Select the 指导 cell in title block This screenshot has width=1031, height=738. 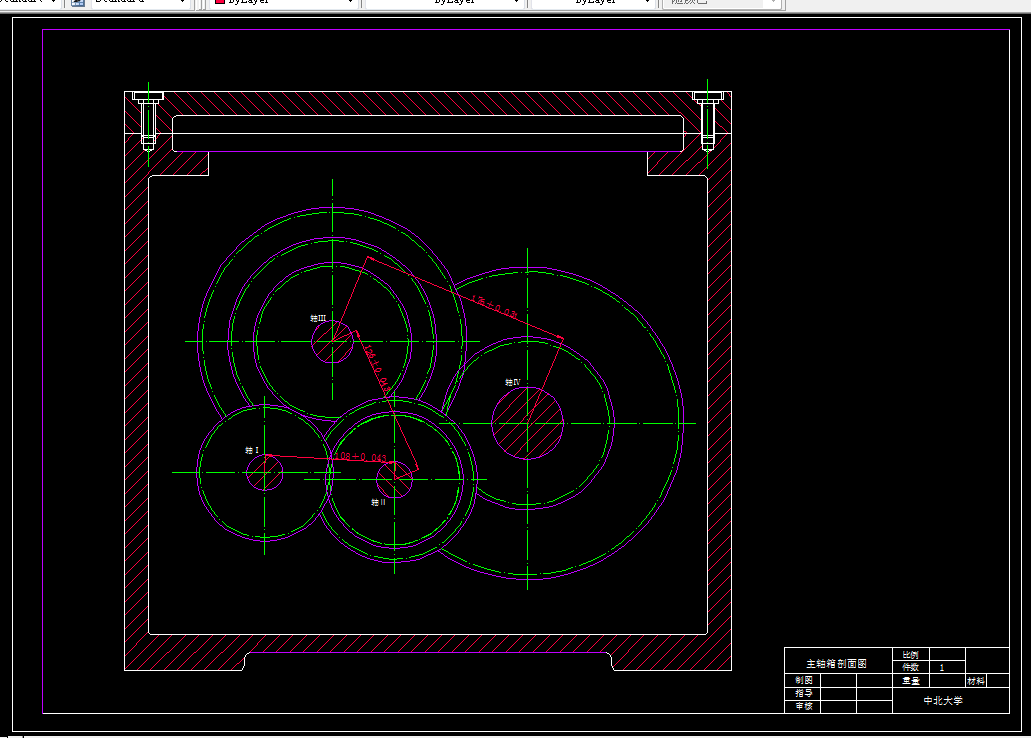[x=803, y=693]
